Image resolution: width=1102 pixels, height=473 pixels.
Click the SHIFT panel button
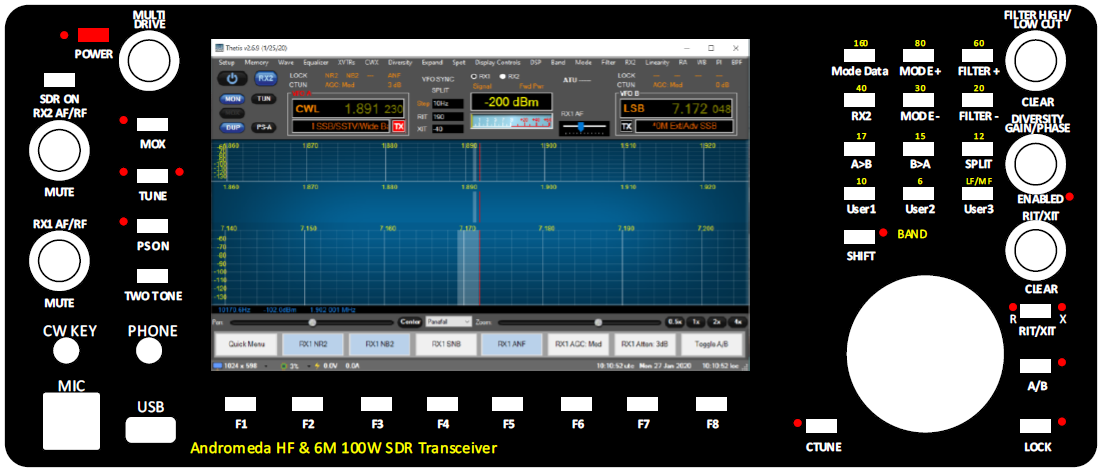pos(859,237)
